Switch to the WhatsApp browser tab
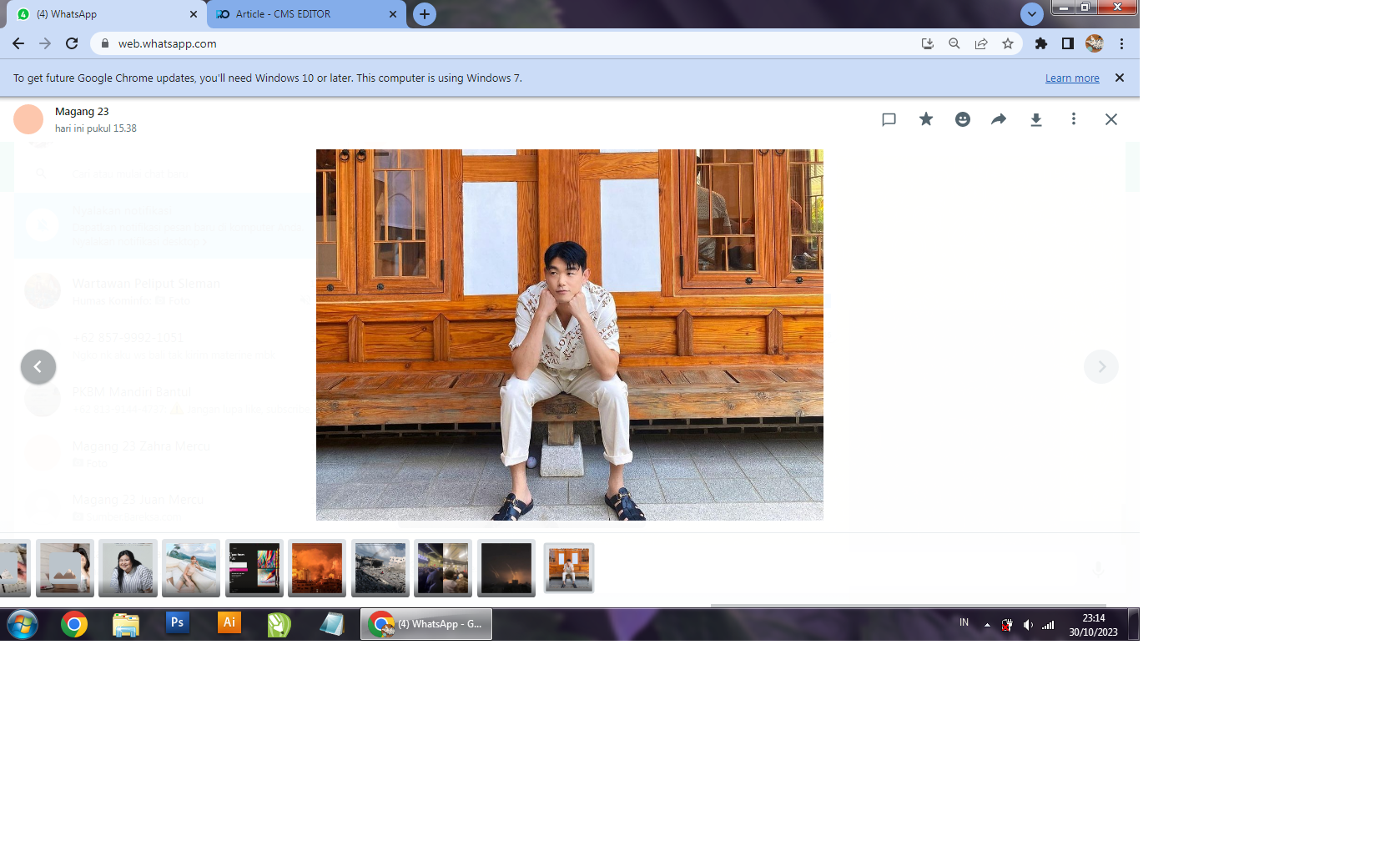1400x861 pixels. [104, 14]
